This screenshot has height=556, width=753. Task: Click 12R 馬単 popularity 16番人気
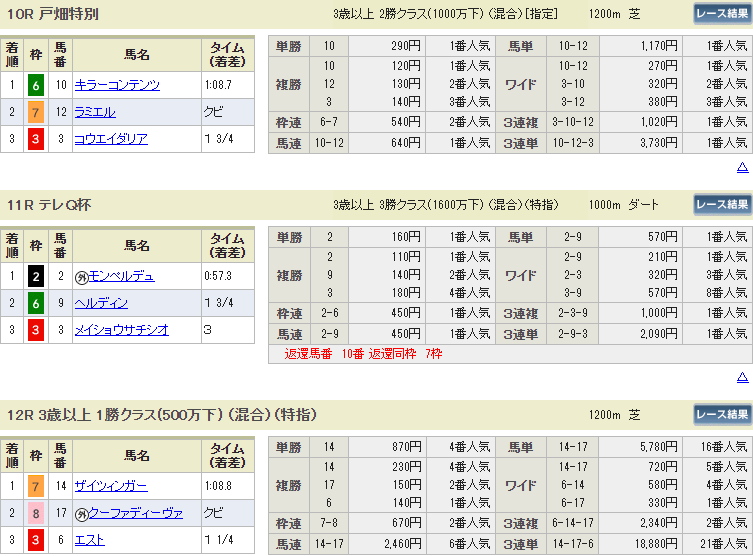[x=723, y=447]
